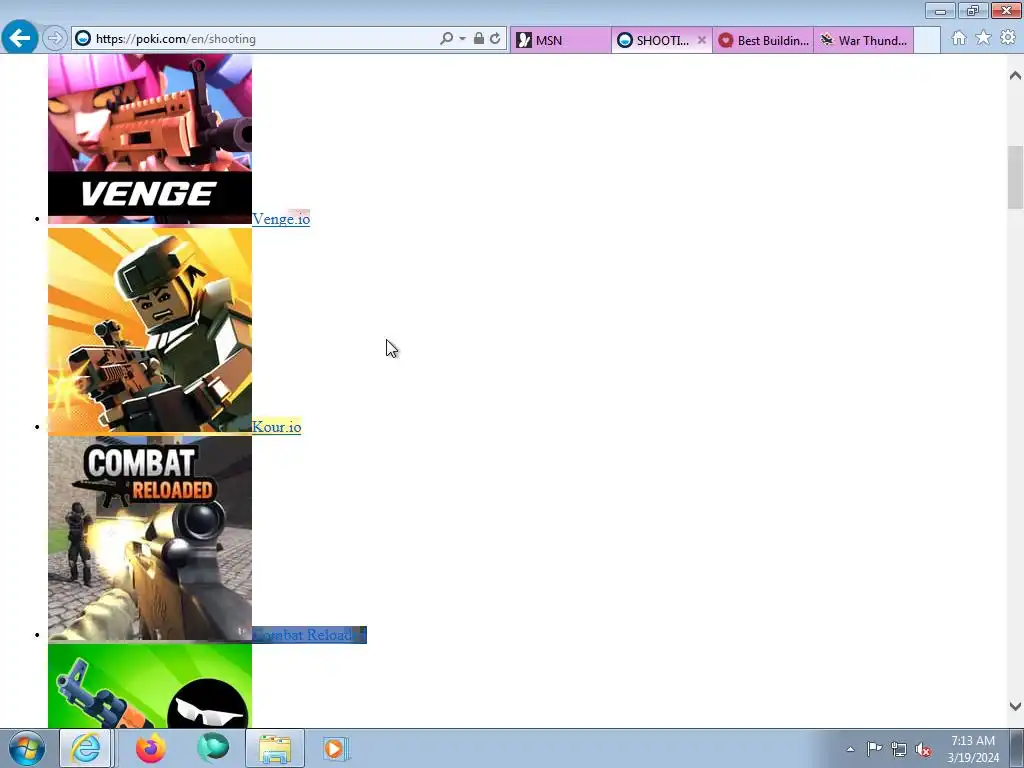The width and height of the screenshot is (1024, 768).
Task: Click the Best Buildin tab heart favicon
Action: 725,40
